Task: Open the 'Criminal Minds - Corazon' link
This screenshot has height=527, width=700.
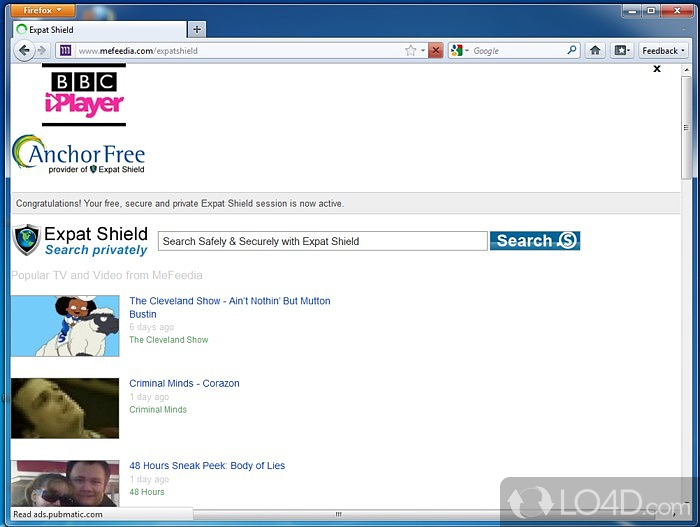Action: tap(184, 383)
